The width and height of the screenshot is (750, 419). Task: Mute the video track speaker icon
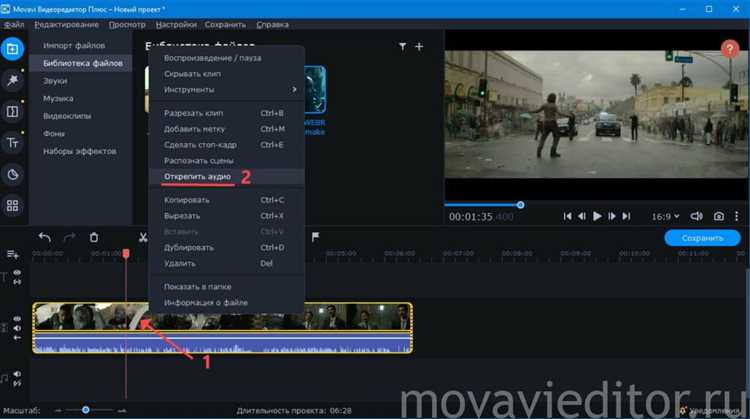pyautogui.click(x=17, y=328)
